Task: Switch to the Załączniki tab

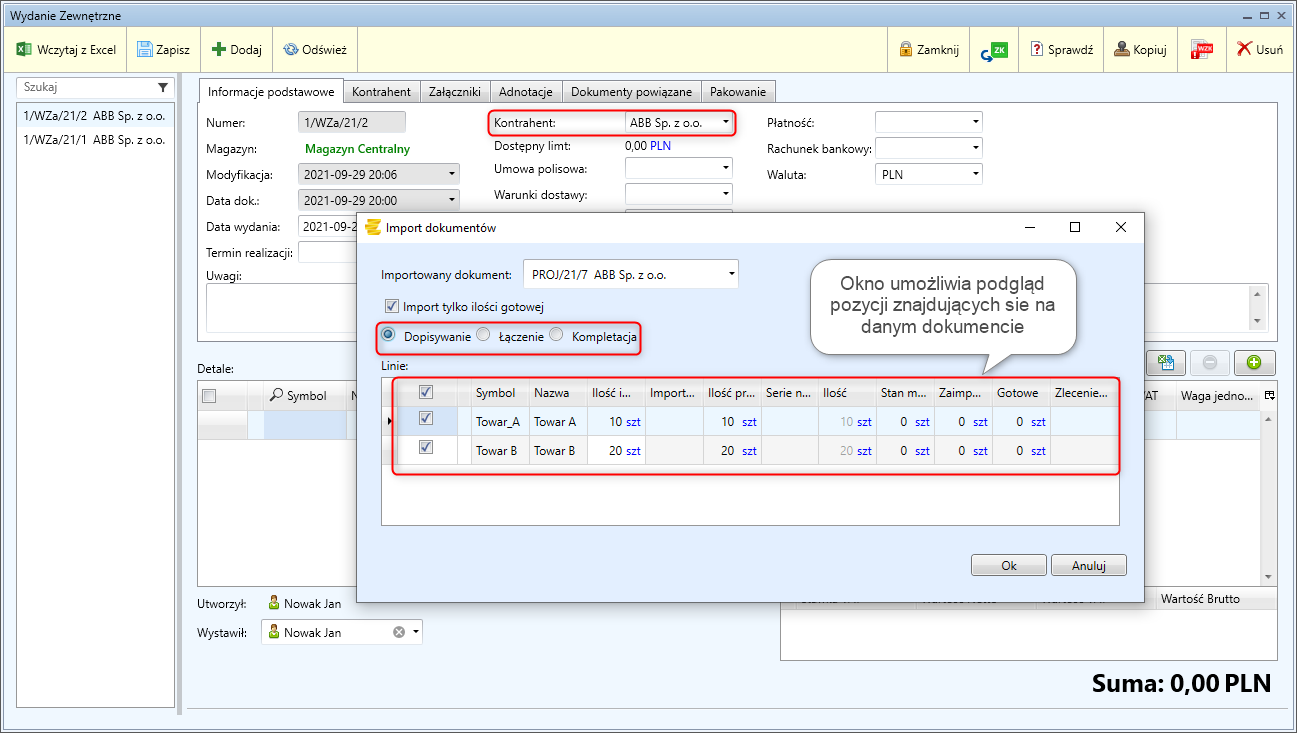Action: pos(455,91)
